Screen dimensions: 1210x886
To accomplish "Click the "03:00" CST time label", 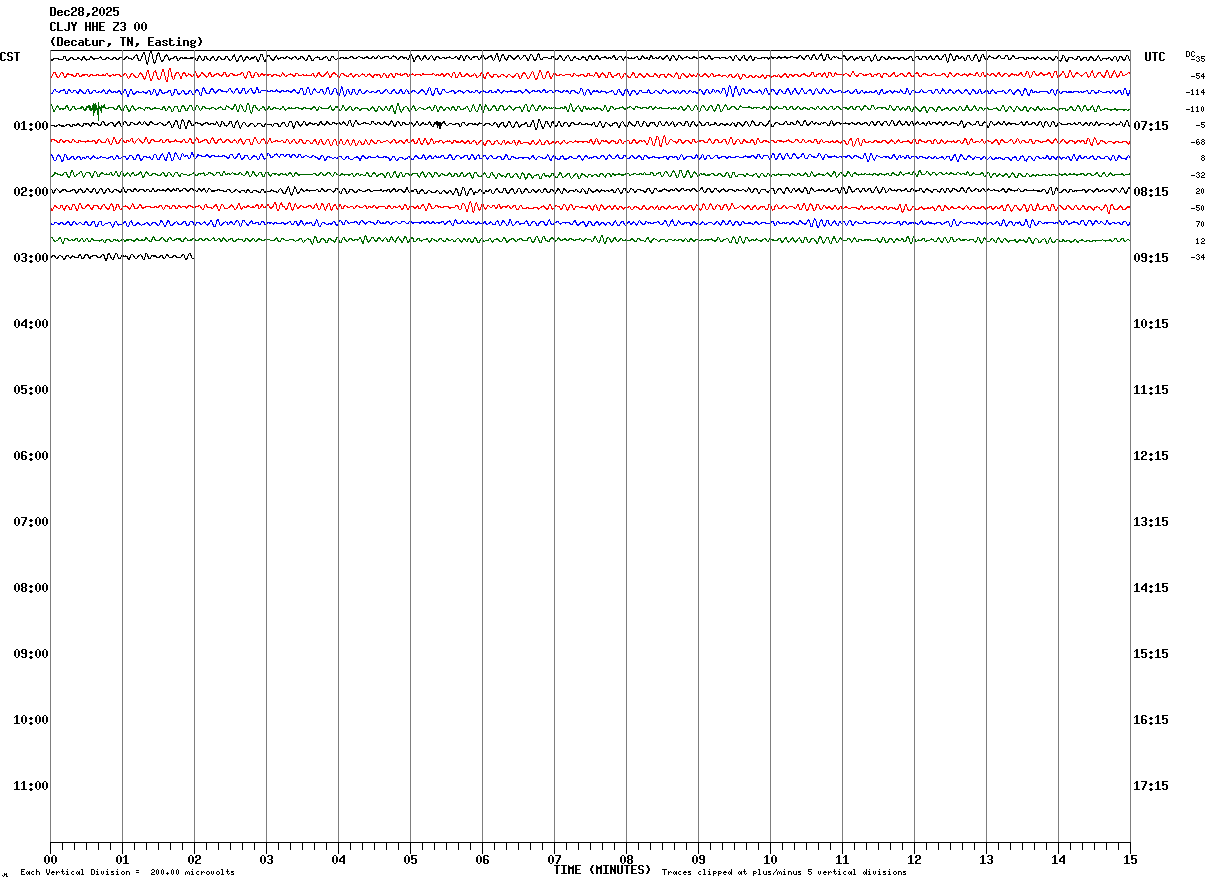I will [x=31, y=258].
